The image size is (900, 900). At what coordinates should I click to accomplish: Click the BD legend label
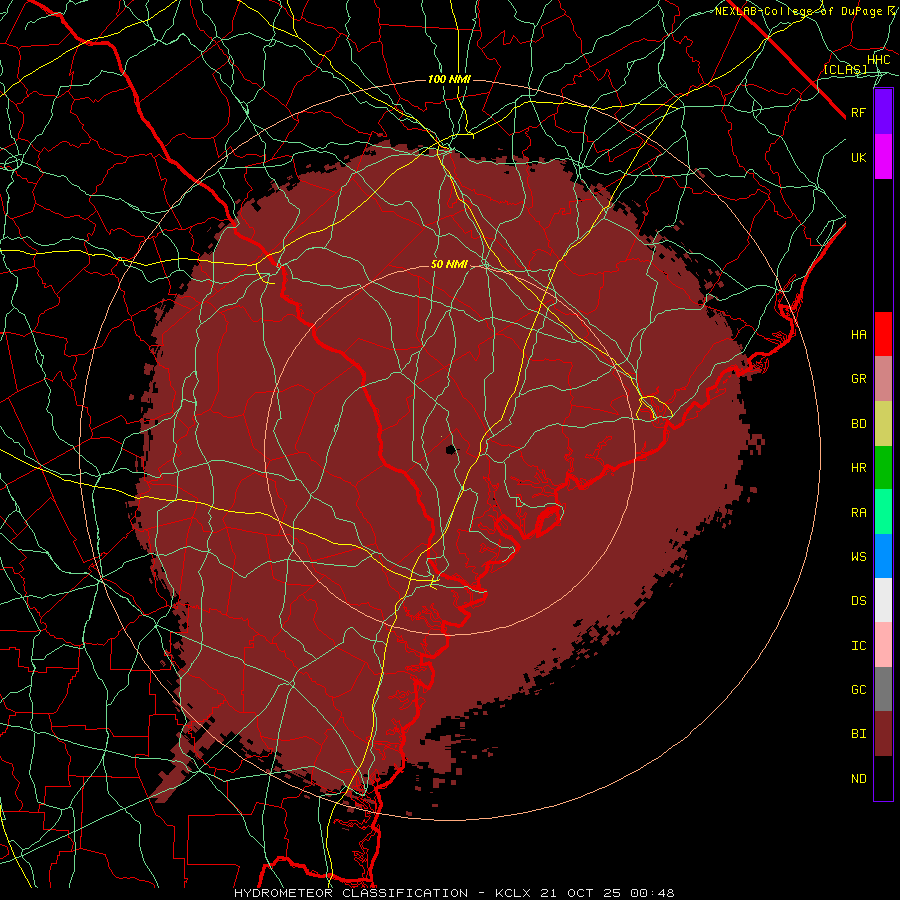coord(859,424)
